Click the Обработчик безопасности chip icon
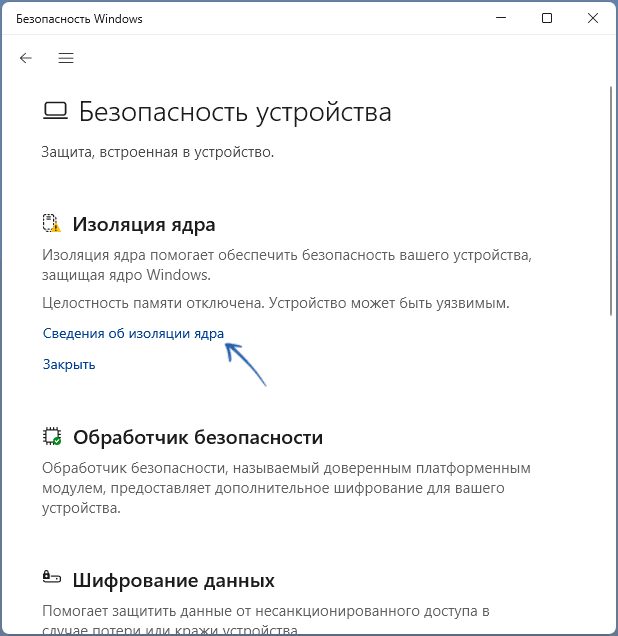618x636 pixels. [x=52, y=436]
